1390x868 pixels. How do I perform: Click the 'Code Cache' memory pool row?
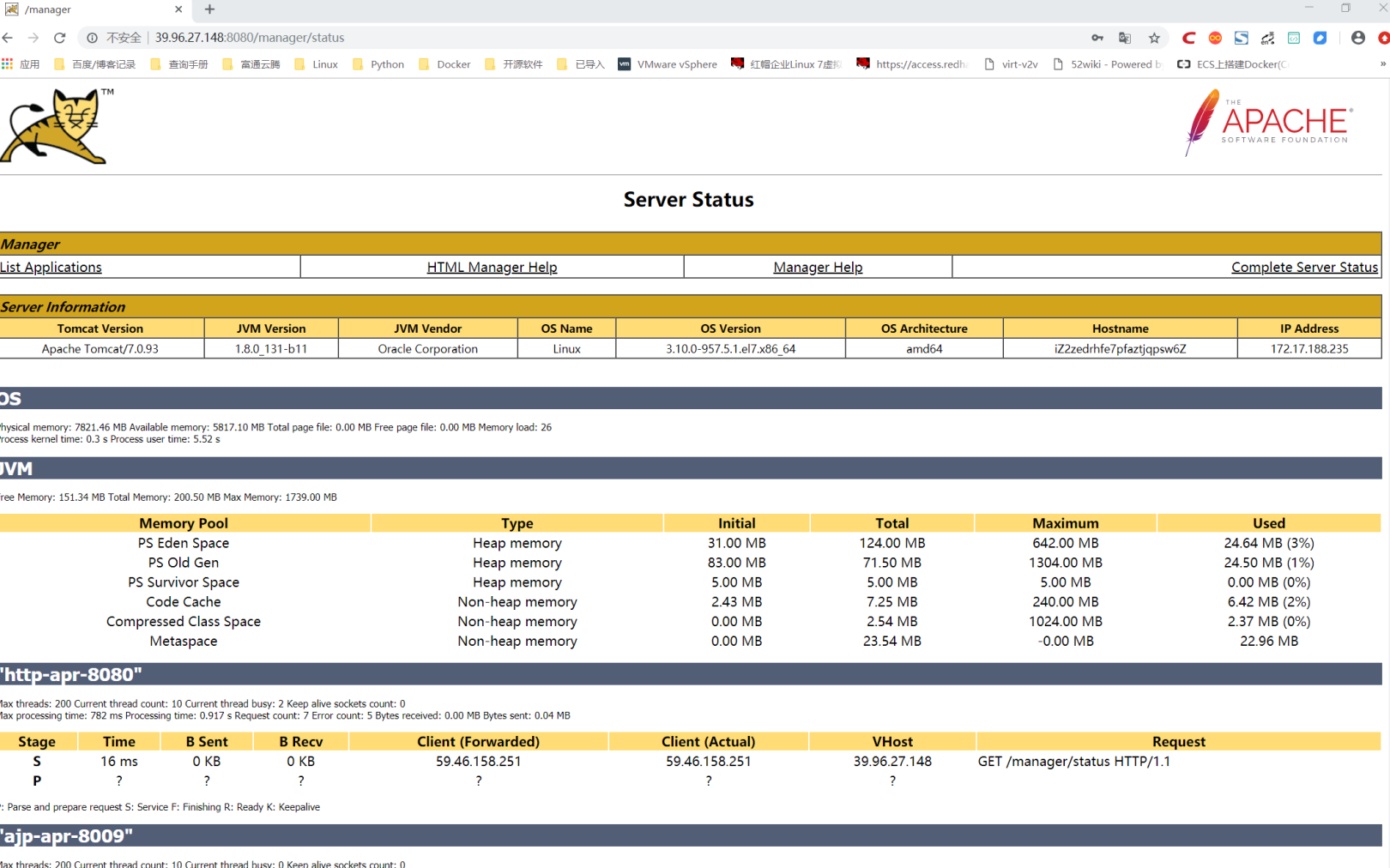point(691,602)
